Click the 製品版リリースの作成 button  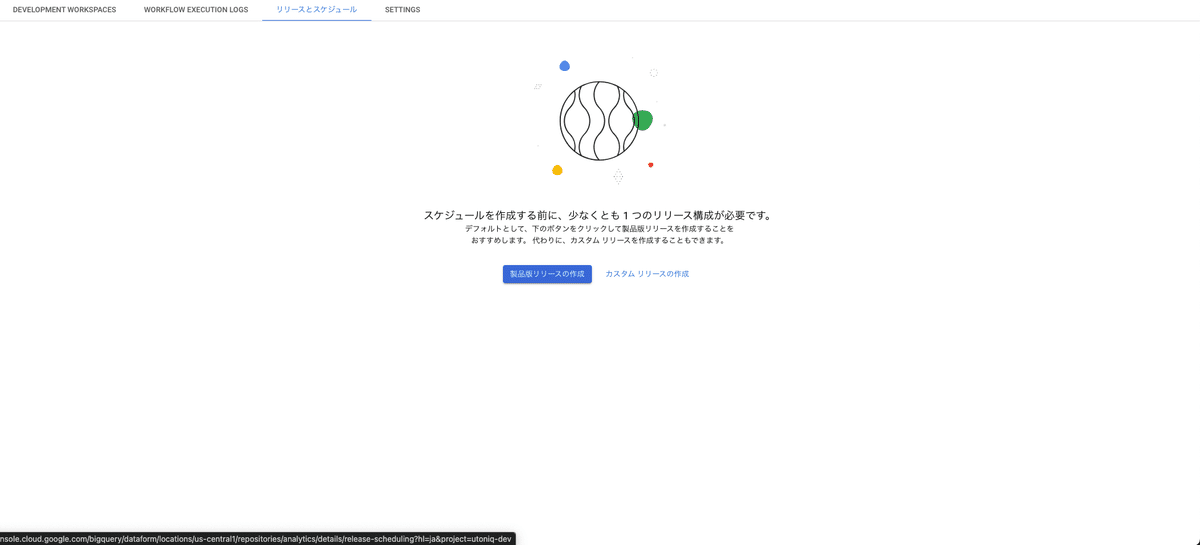point(547,274)
